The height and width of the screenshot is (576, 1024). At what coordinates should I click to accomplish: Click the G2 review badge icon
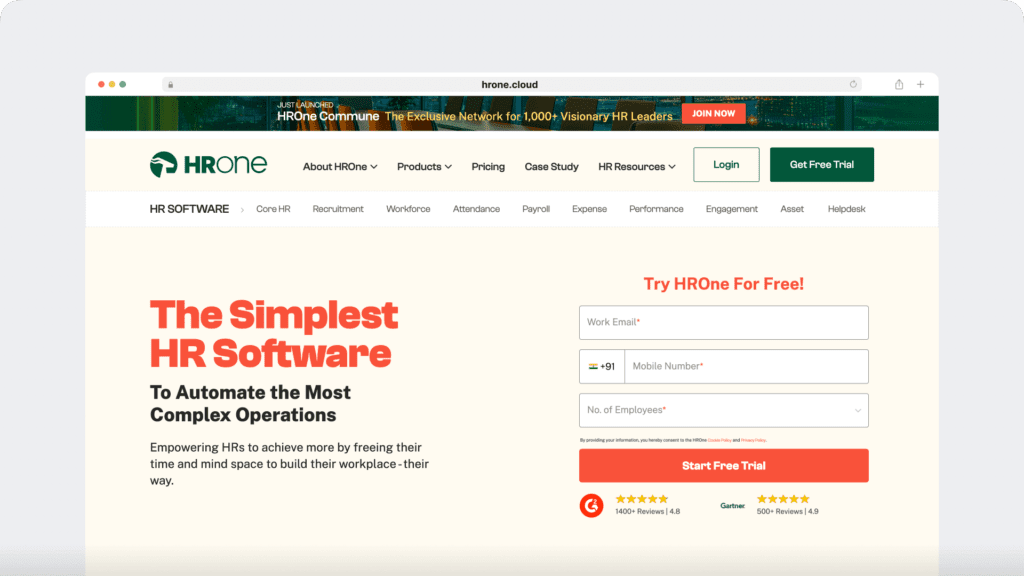pos(591,506)
